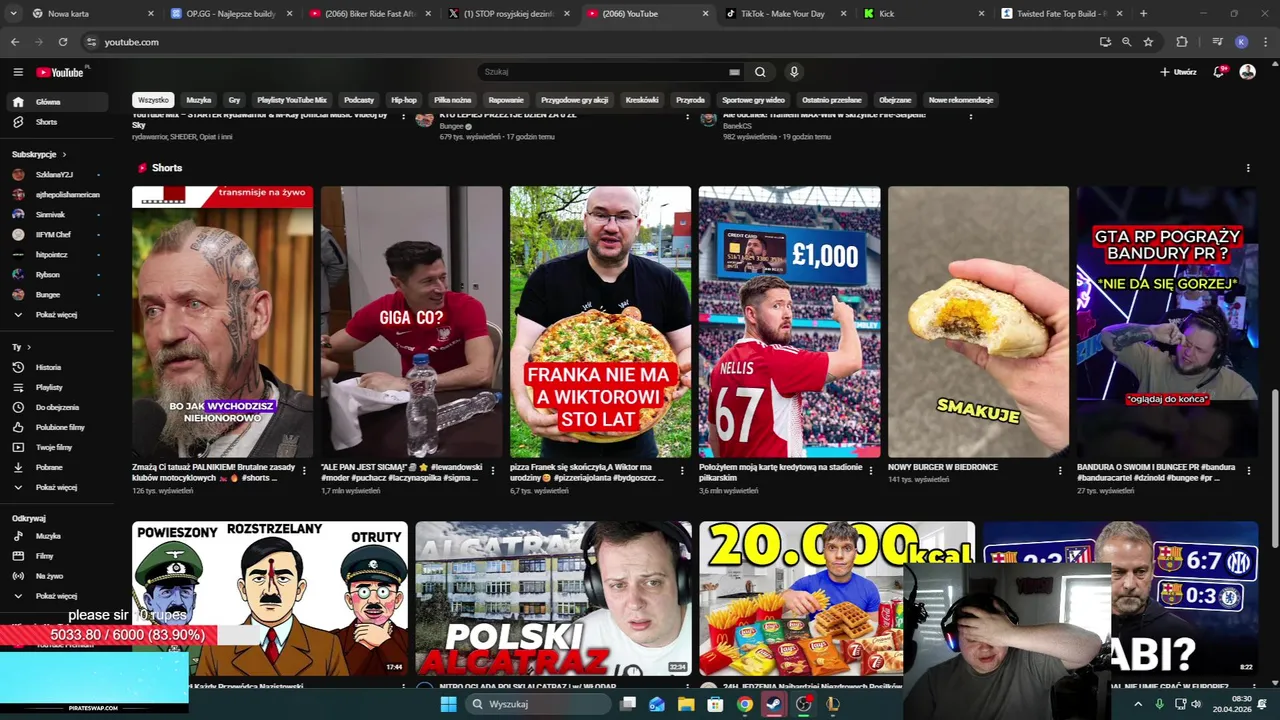Open Playlisty in sidebar
The image size is (1280, 720).
[x=57, y=387]
